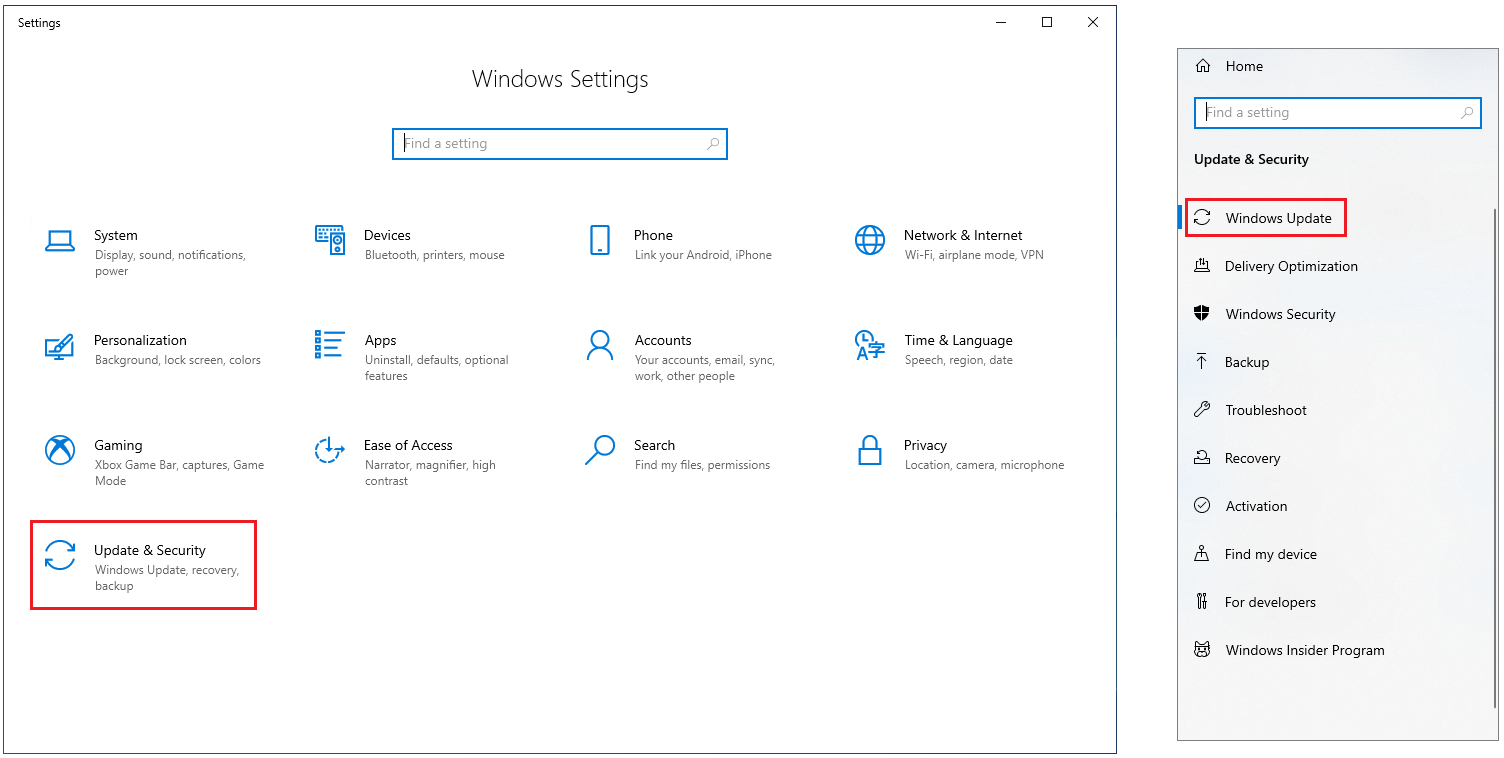
Task: Select the Search magnifier category icon
Action: click(x=600, y=450)
